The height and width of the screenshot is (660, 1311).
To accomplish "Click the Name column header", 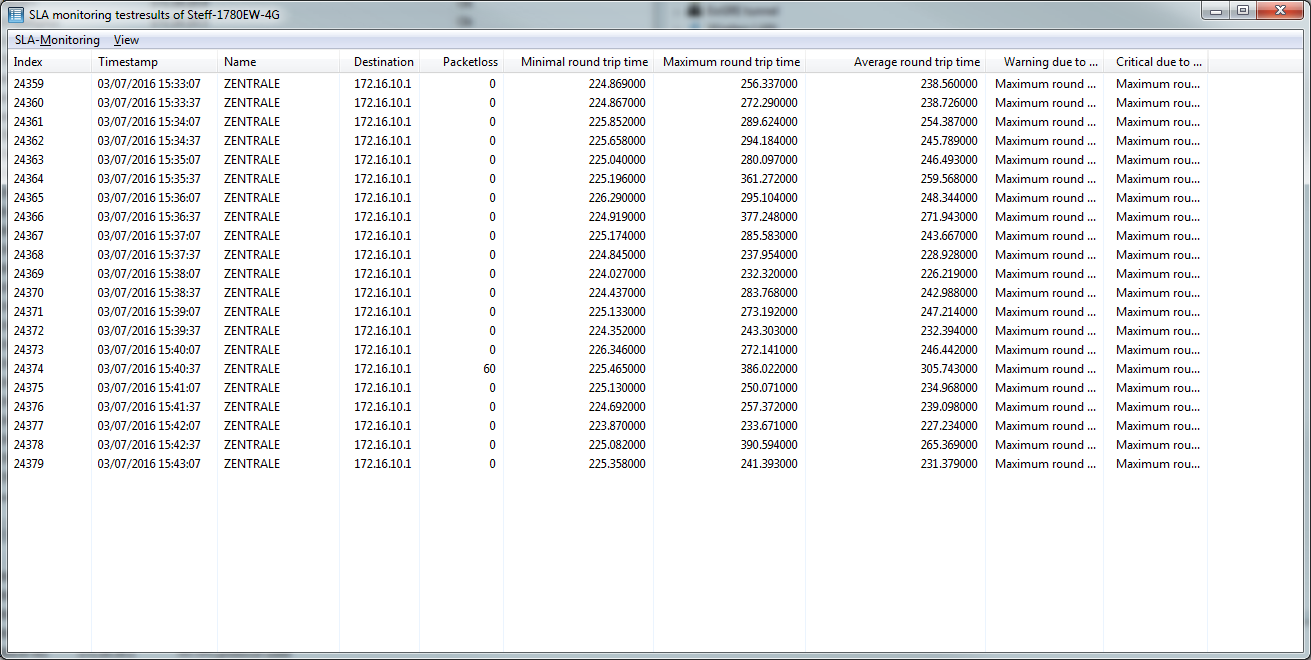I will pyautogui.click(x=240, y=62).
